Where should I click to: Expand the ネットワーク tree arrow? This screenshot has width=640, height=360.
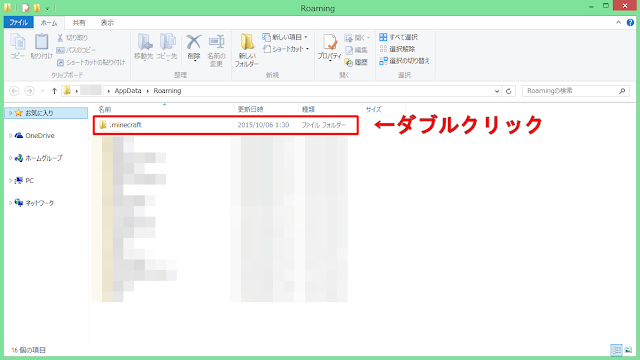[x=10, y=203]
